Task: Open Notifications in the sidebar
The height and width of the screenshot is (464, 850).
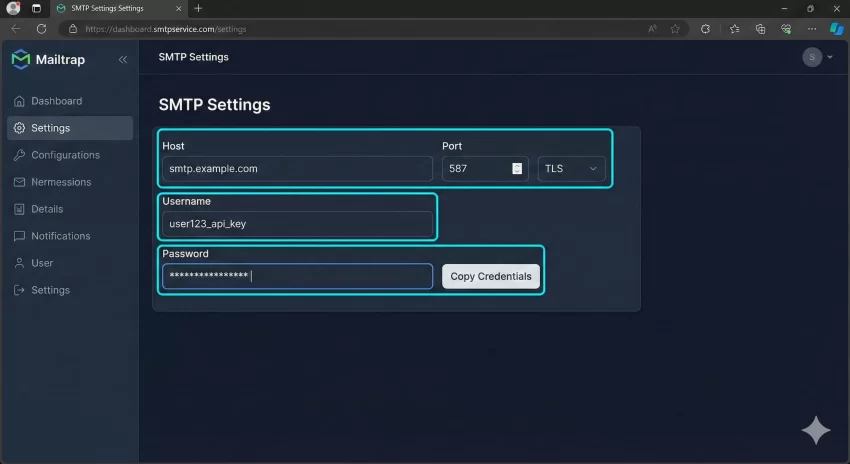Action: pyautogui.click(x=70, y=236)
